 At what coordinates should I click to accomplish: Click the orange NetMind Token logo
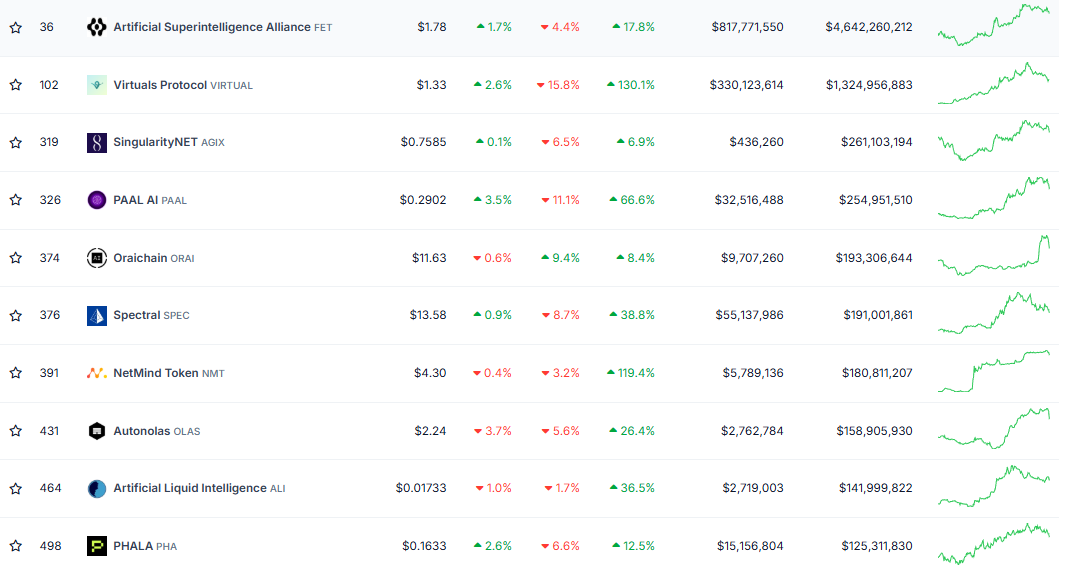pos(97,373)
